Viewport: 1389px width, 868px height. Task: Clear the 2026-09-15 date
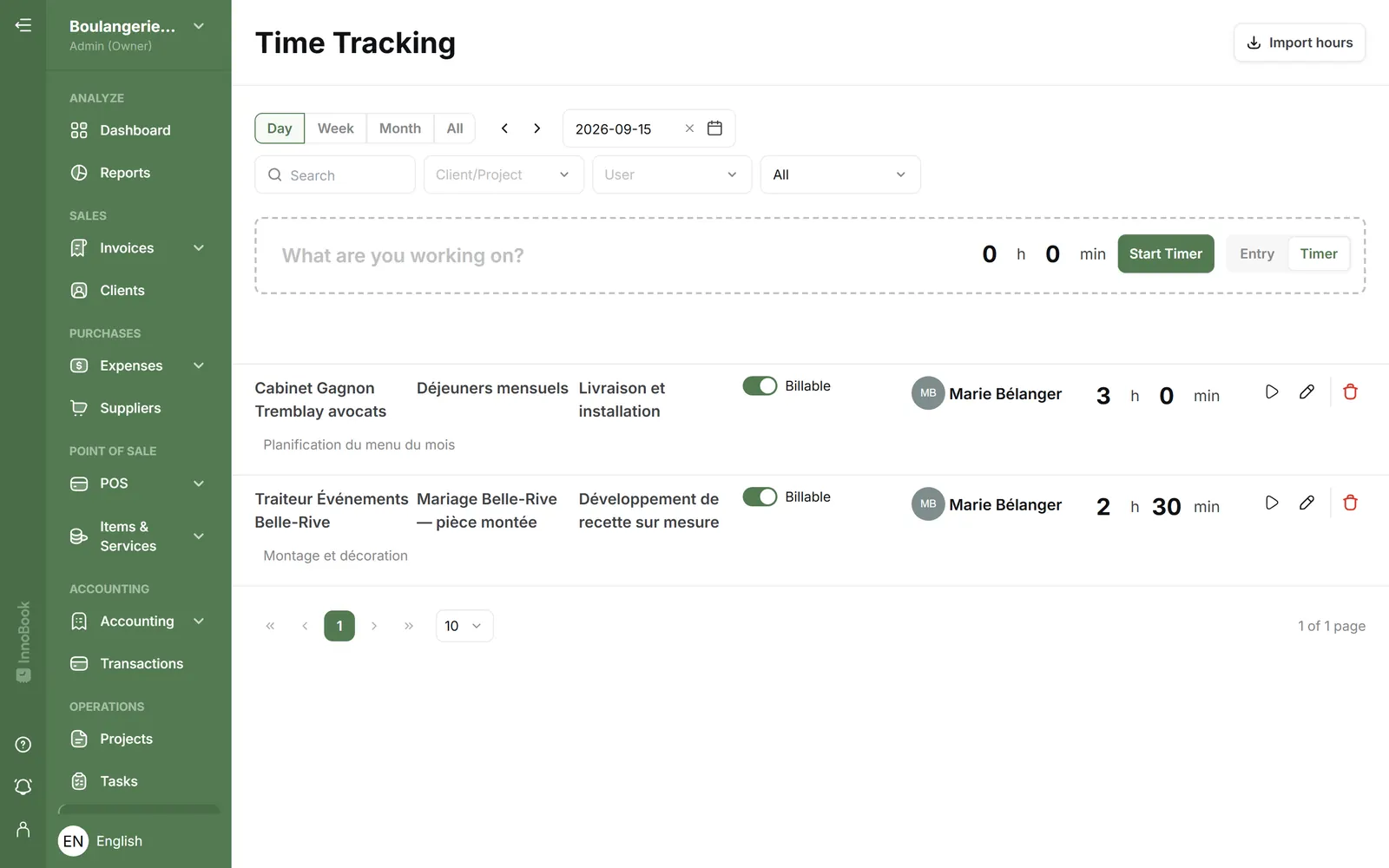point(689,128)
